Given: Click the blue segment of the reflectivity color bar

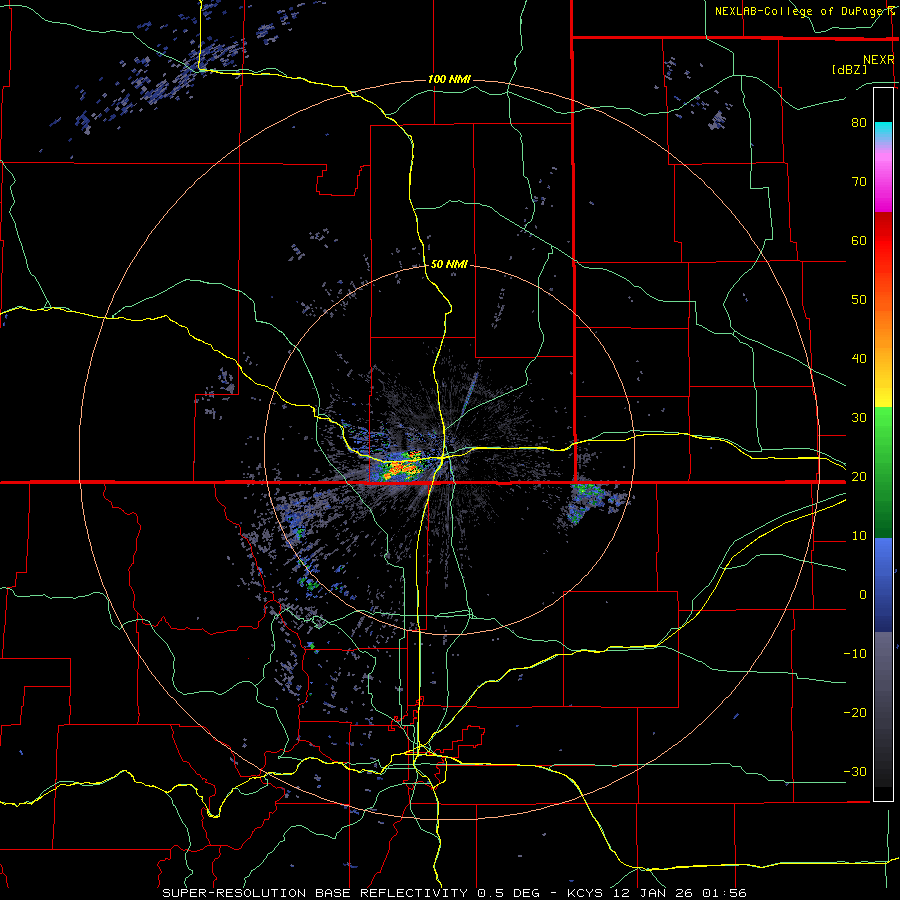Looking at the screenshot, I should pos(883,584).
